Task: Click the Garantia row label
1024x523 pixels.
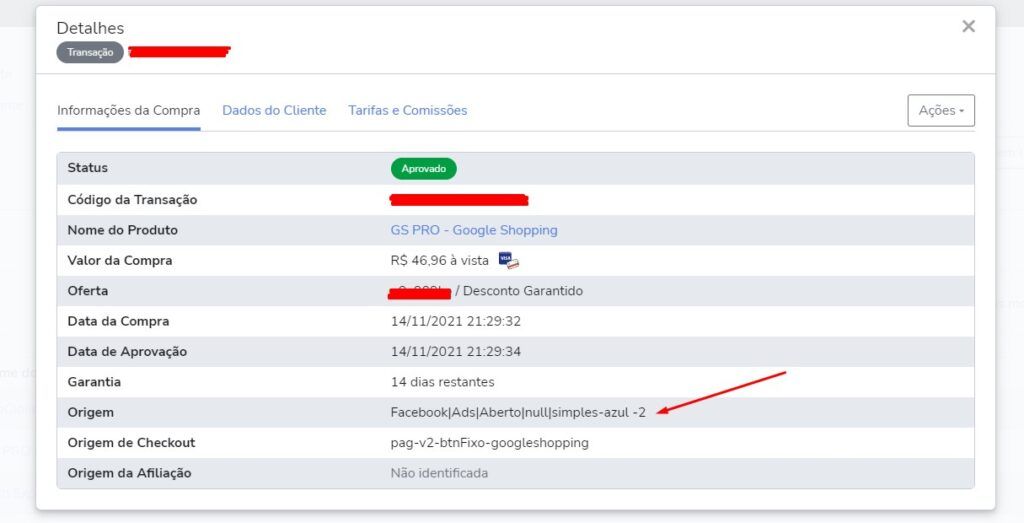Action: click(x=94, y=382)
